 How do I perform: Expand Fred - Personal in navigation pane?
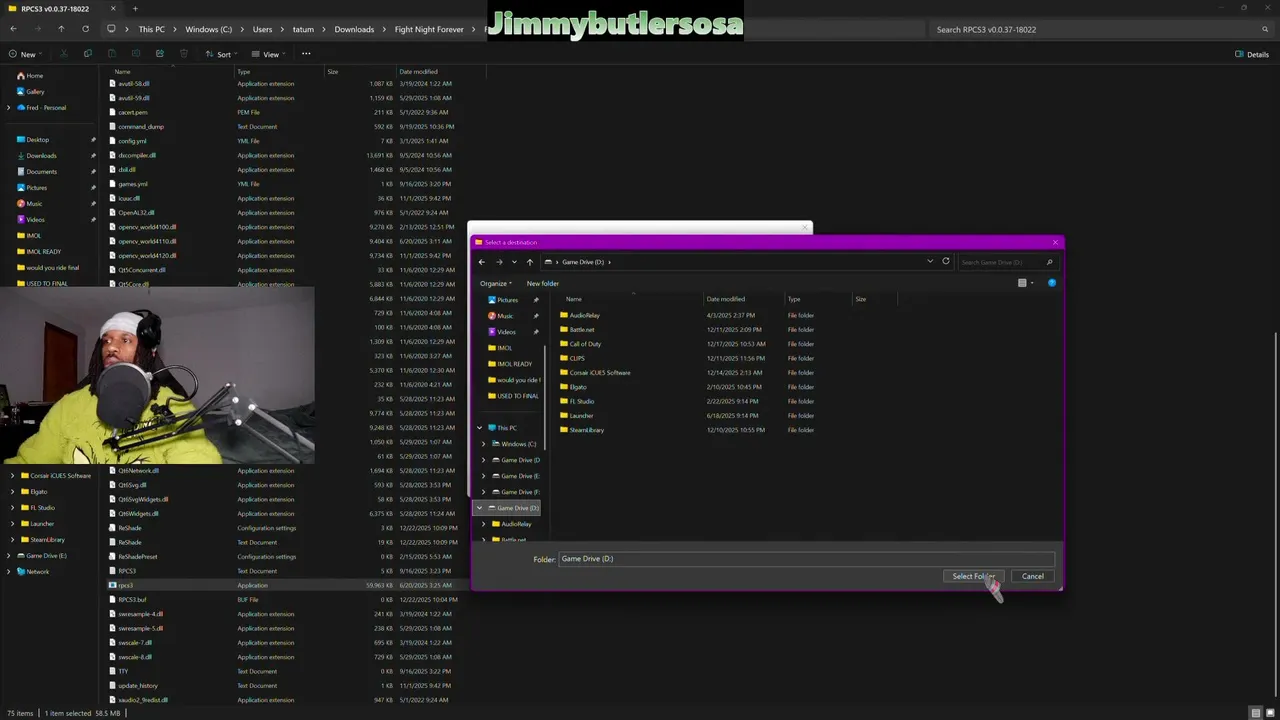pos(9,108)
